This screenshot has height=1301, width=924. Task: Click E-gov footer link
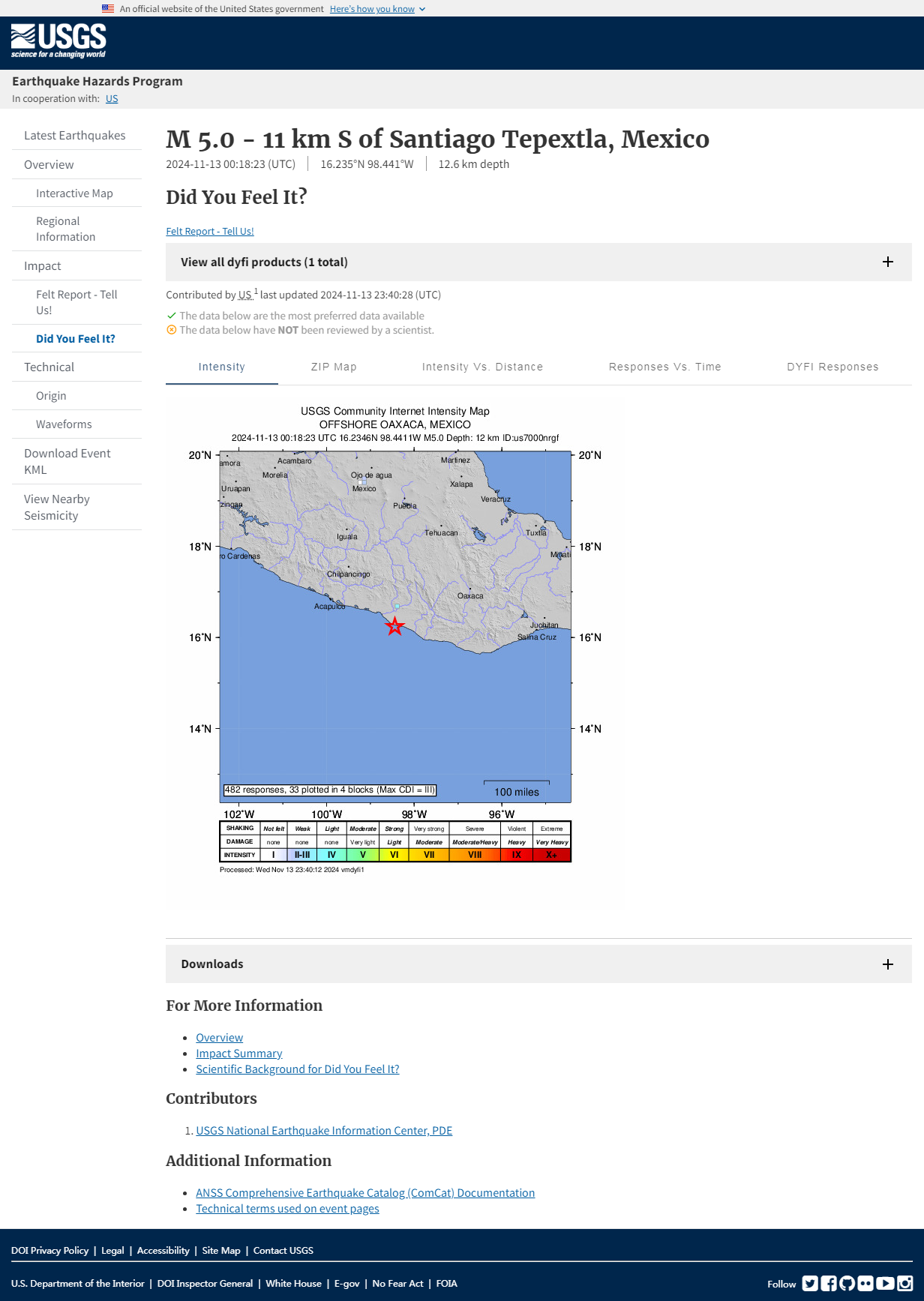(x=346, y=1284)
